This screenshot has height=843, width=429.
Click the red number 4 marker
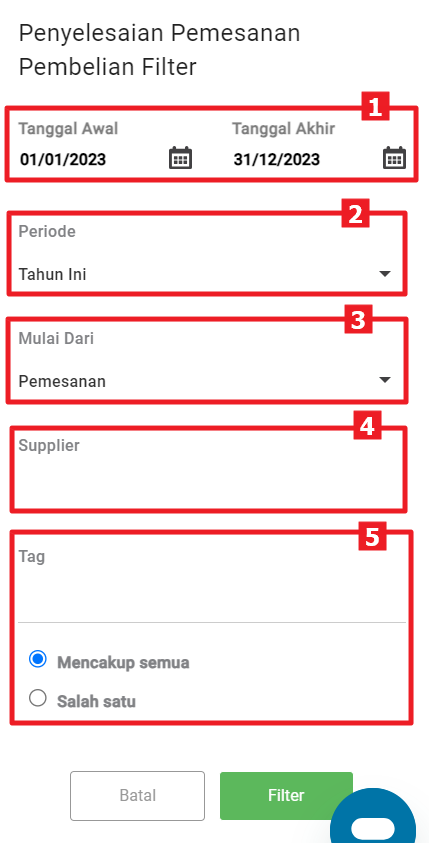367,426
